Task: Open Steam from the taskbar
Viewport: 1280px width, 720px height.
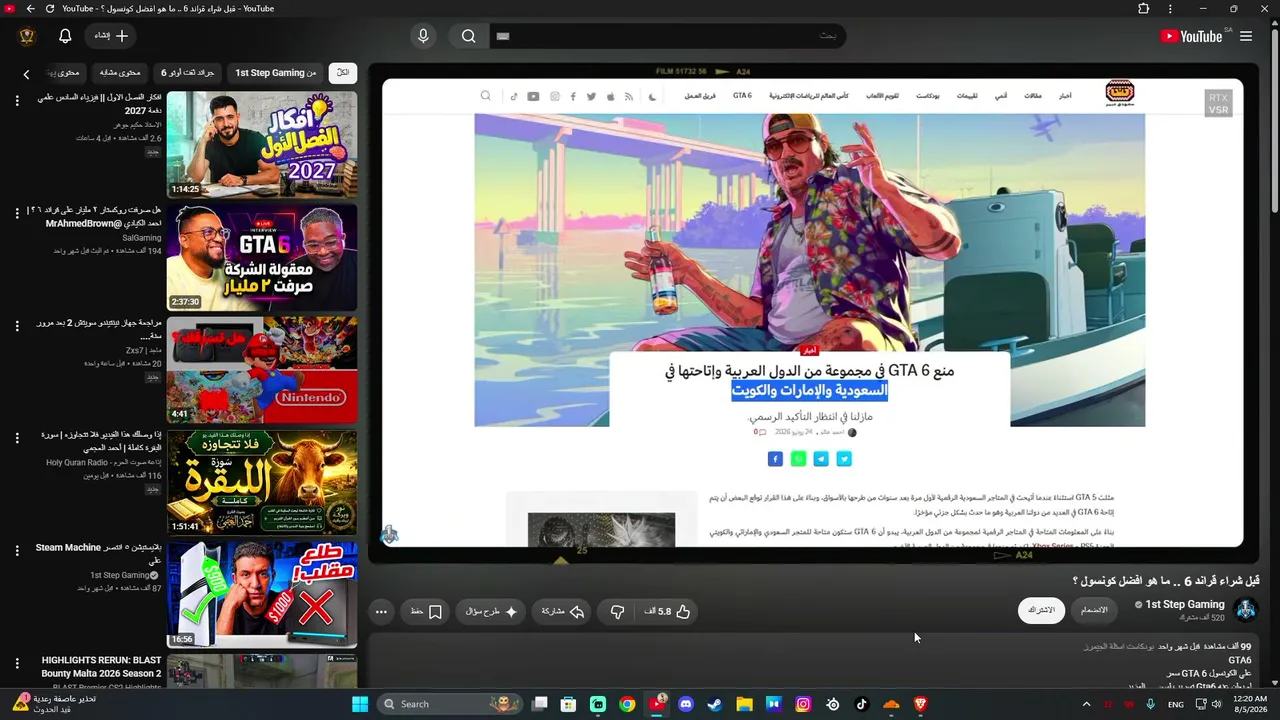Action: (x=715, y=704)
